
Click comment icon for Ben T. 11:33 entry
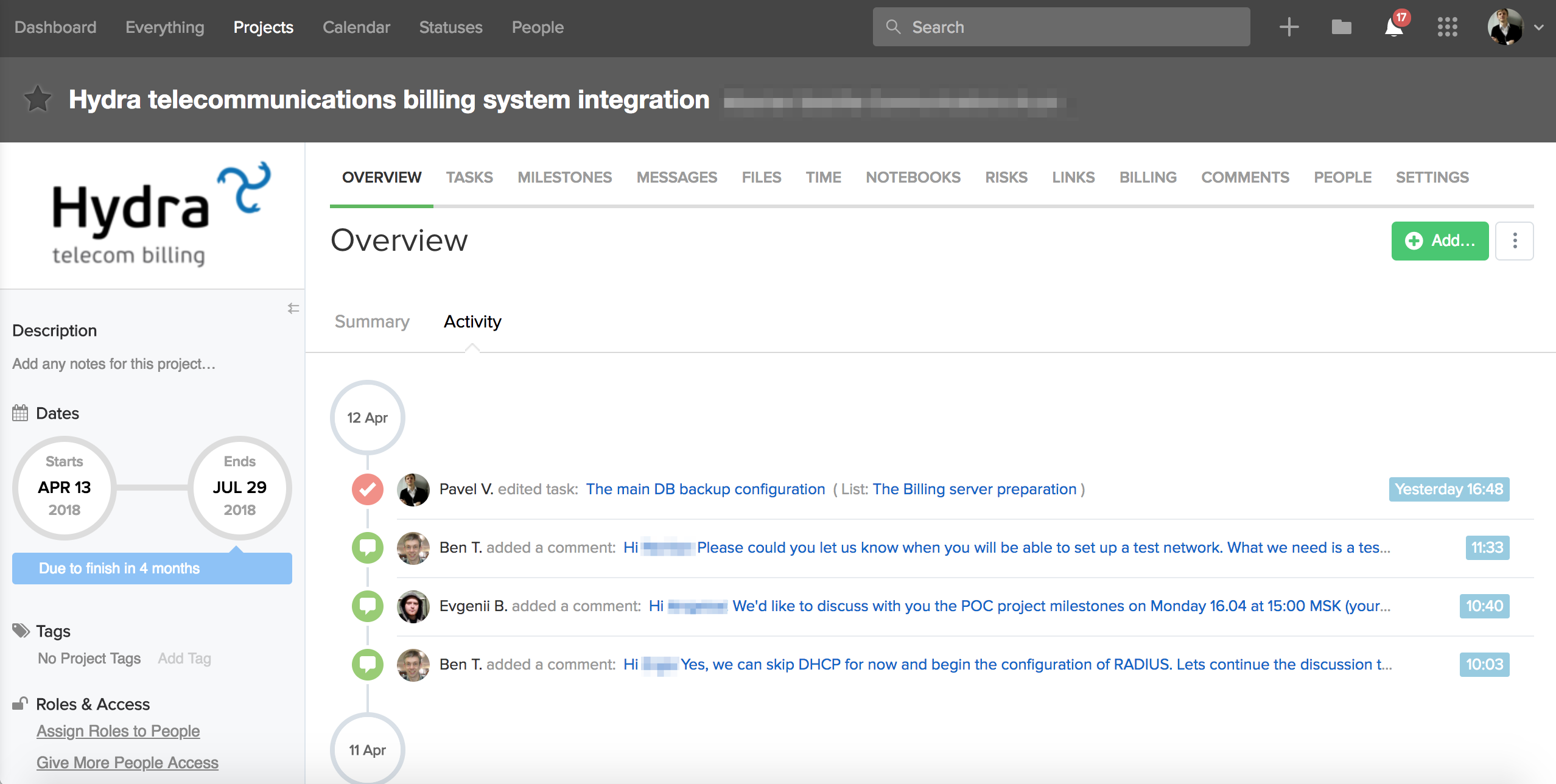click(x=368, y=547)
